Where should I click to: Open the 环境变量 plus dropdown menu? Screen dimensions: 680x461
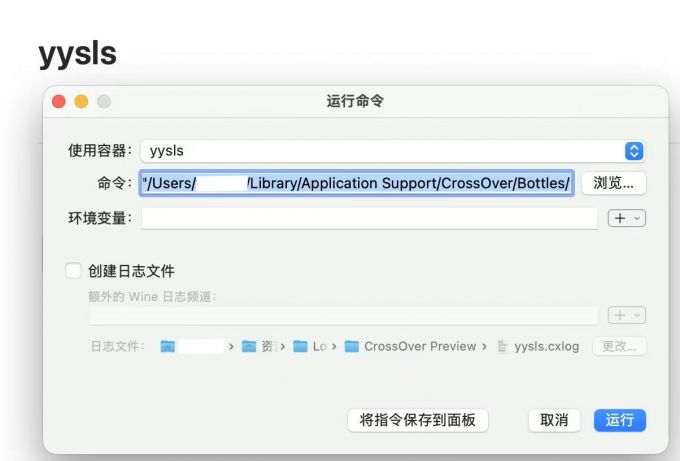(x=627, y=218)
